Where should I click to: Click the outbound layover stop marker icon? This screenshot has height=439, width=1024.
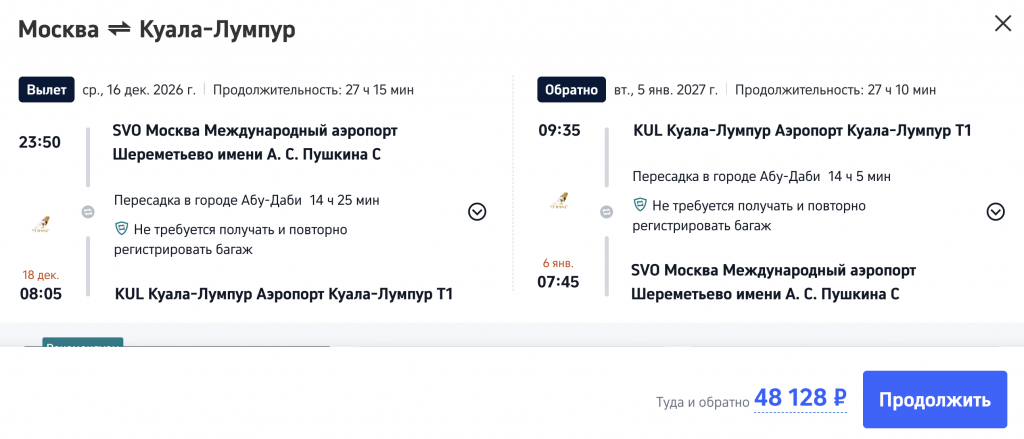click(x=87, y=212)
